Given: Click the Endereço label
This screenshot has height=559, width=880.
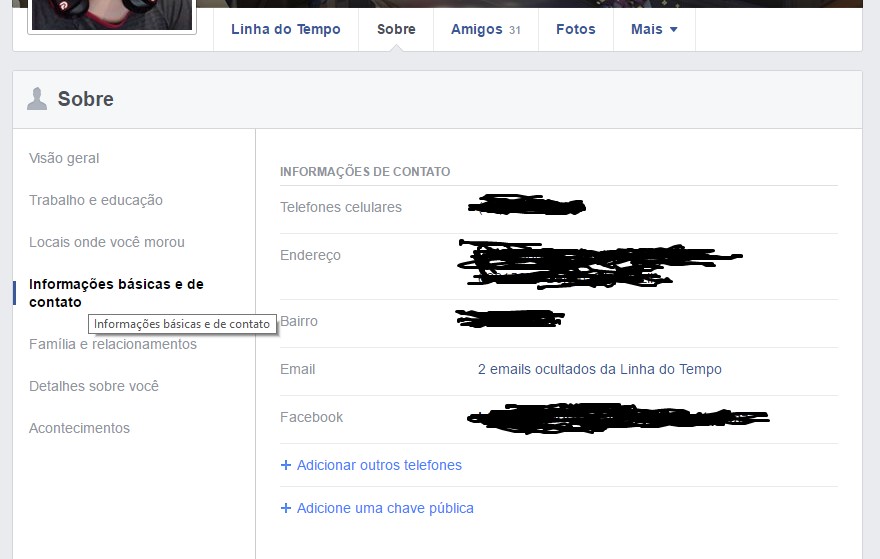Looking at the screenshot, I should [310, 256].
